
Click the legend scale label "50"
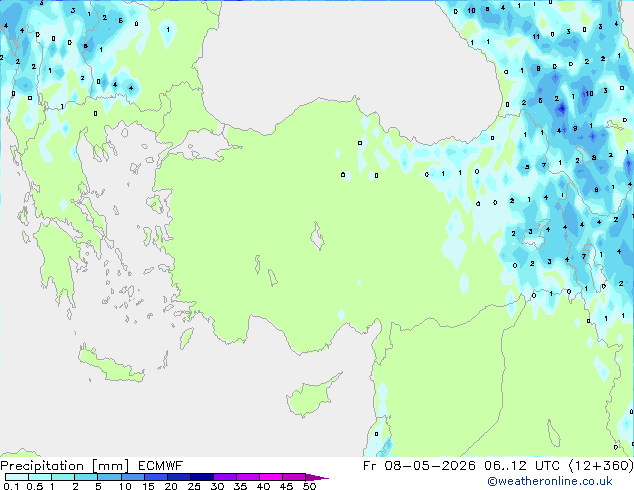[309, 486]
